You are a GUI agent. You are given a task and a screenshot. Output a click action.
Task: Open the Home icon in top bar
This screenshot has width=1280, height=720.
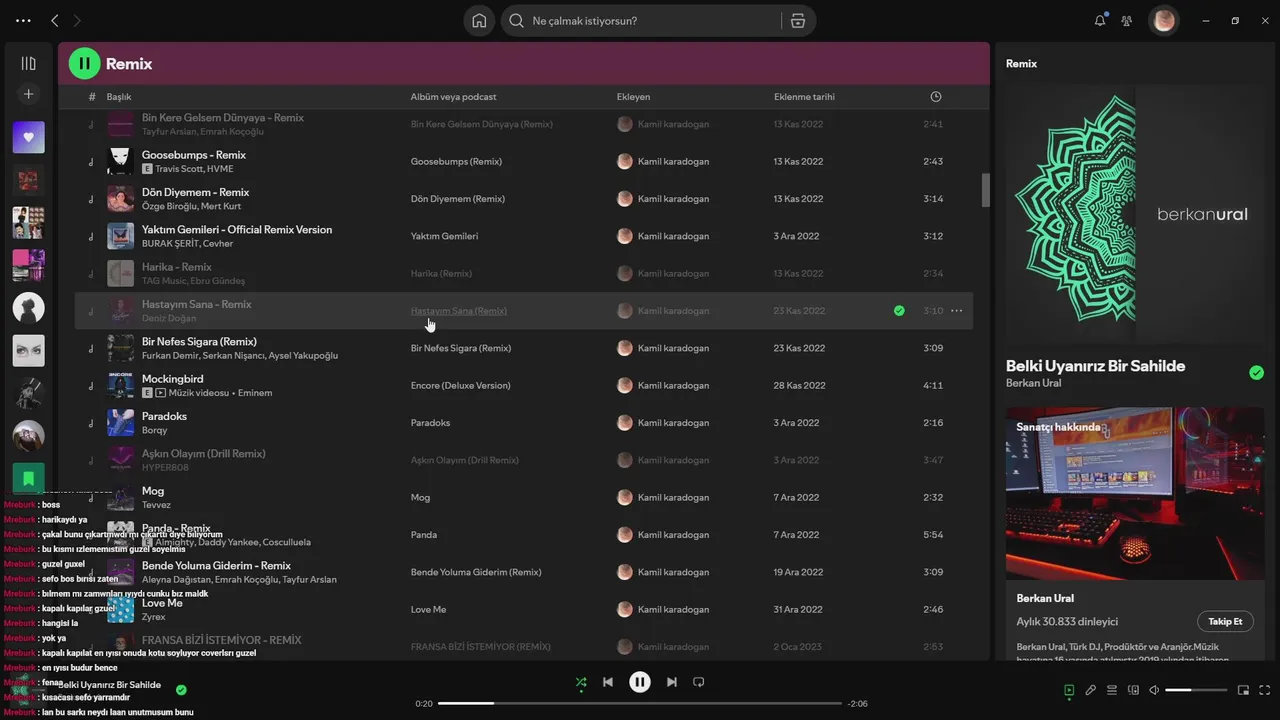click(479, 21)
